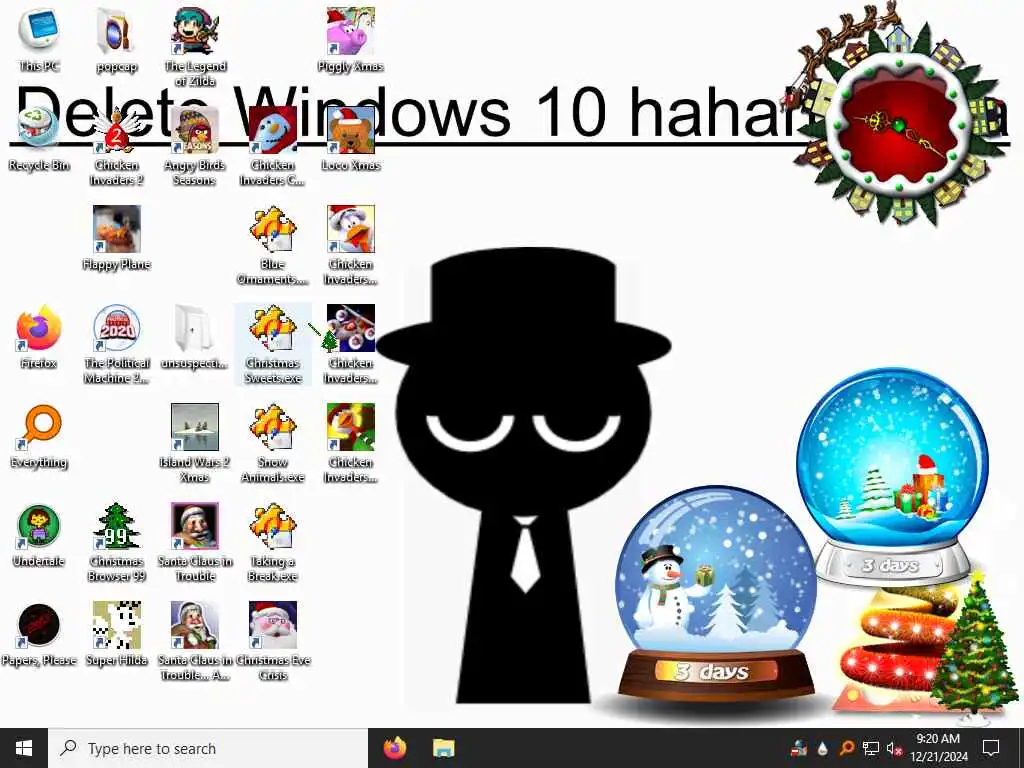Select the Chicken Invaders C... snowman icon

click(272, 145)
